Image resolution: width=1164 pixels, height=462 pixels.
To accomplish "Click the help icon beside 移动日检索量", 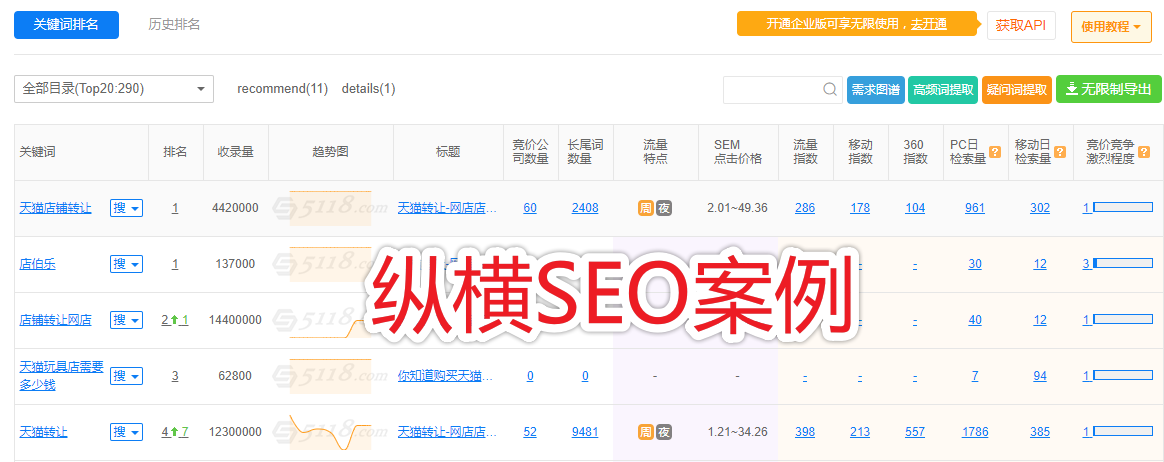I will pyautogui.click(x=1060, y=152).
